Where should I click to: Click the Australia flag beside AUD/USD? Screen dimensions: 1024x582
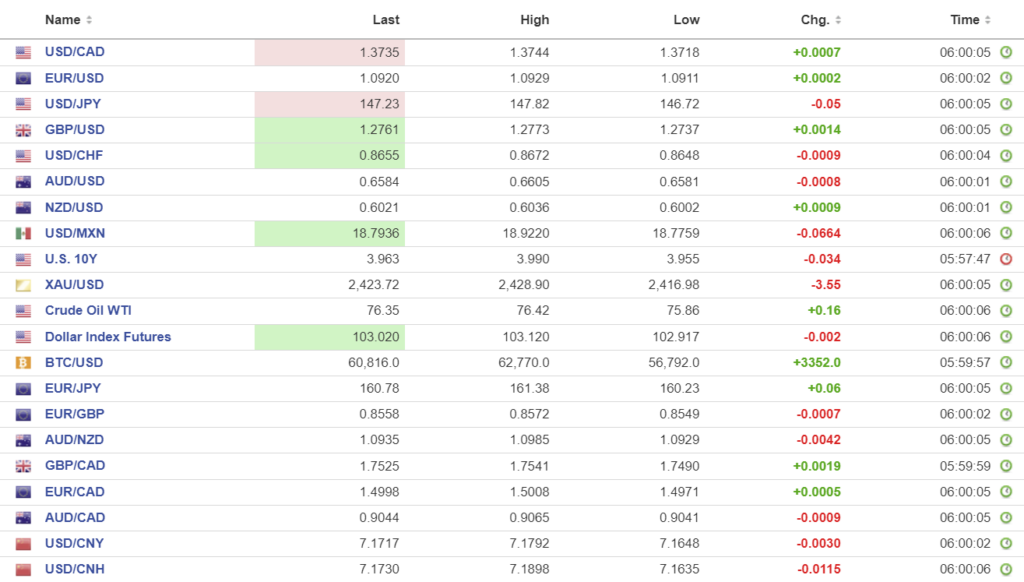tap(23, 182)
